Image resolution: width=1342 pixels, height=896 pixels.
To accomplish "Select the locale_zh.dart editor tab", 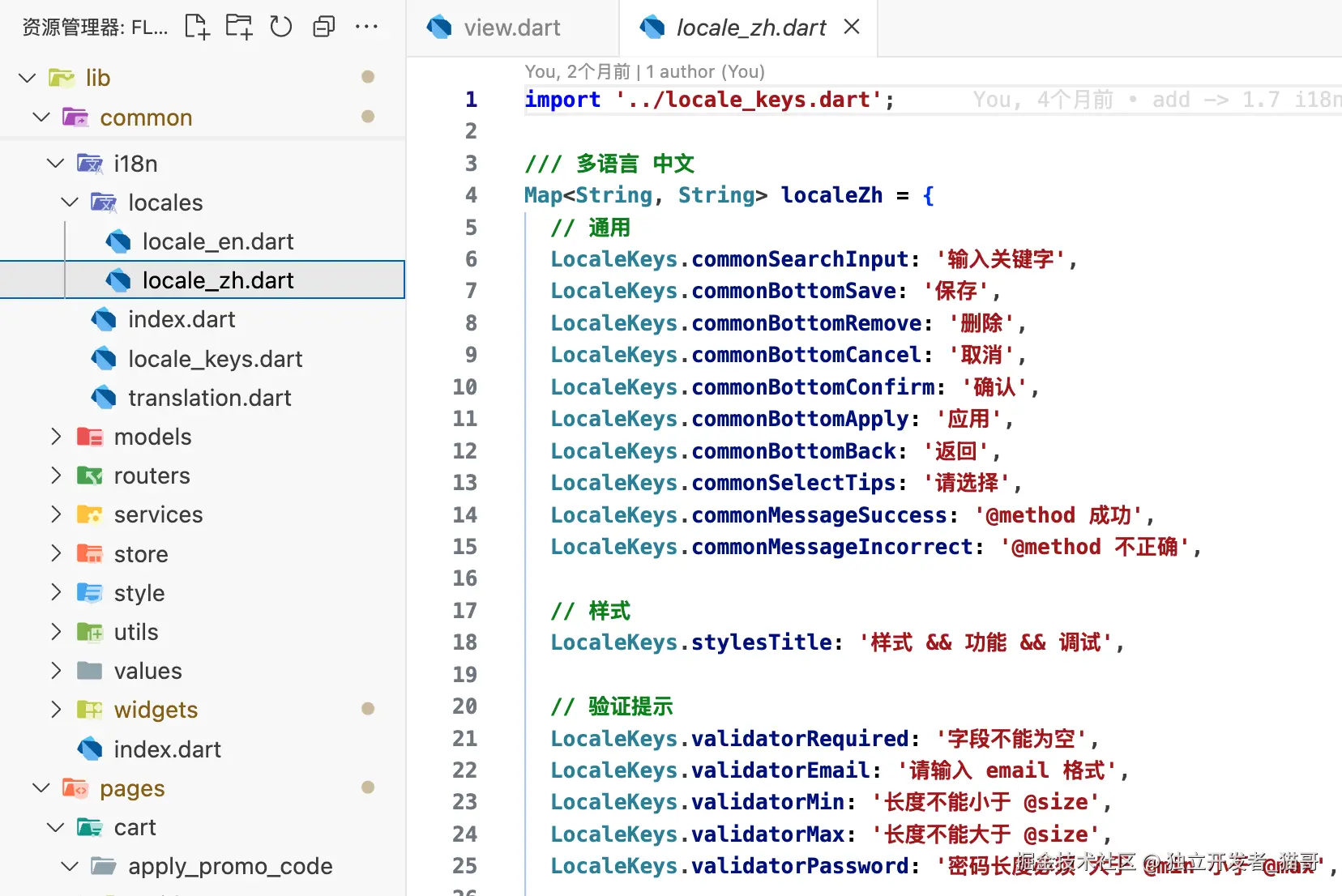I will (x=750, y=28).
